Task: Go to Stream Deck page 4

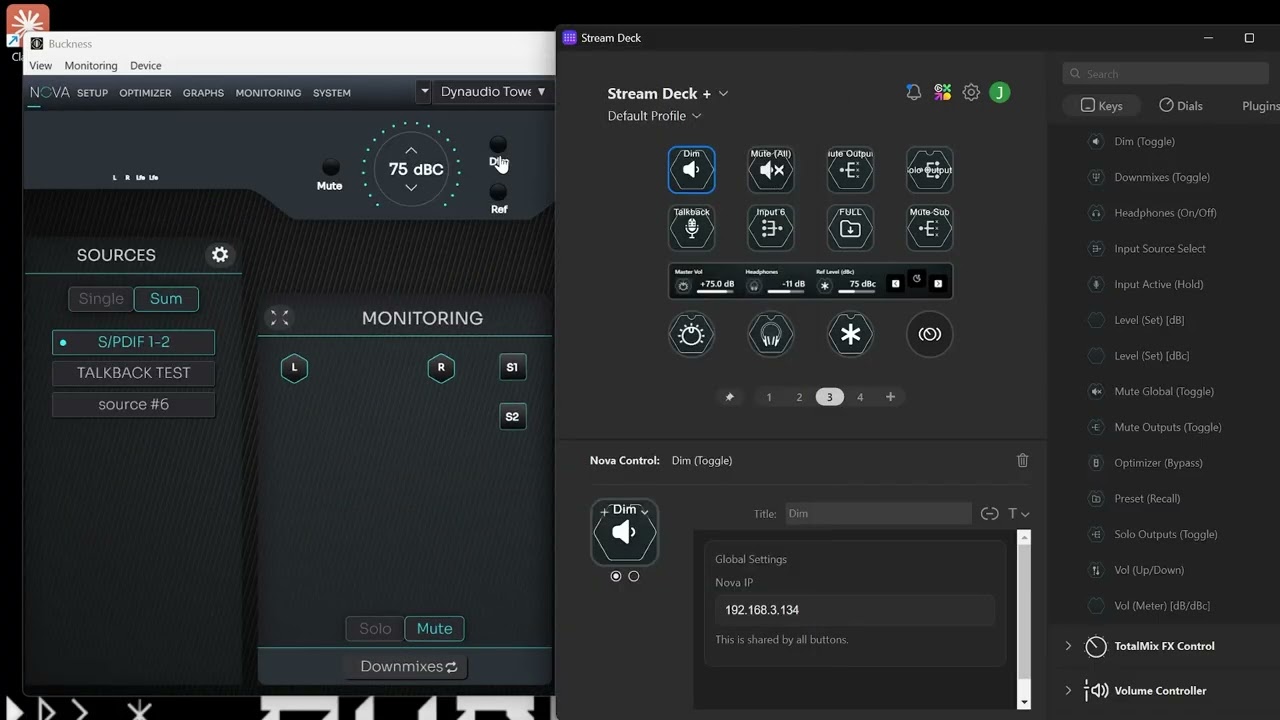Action: [860, 397]
